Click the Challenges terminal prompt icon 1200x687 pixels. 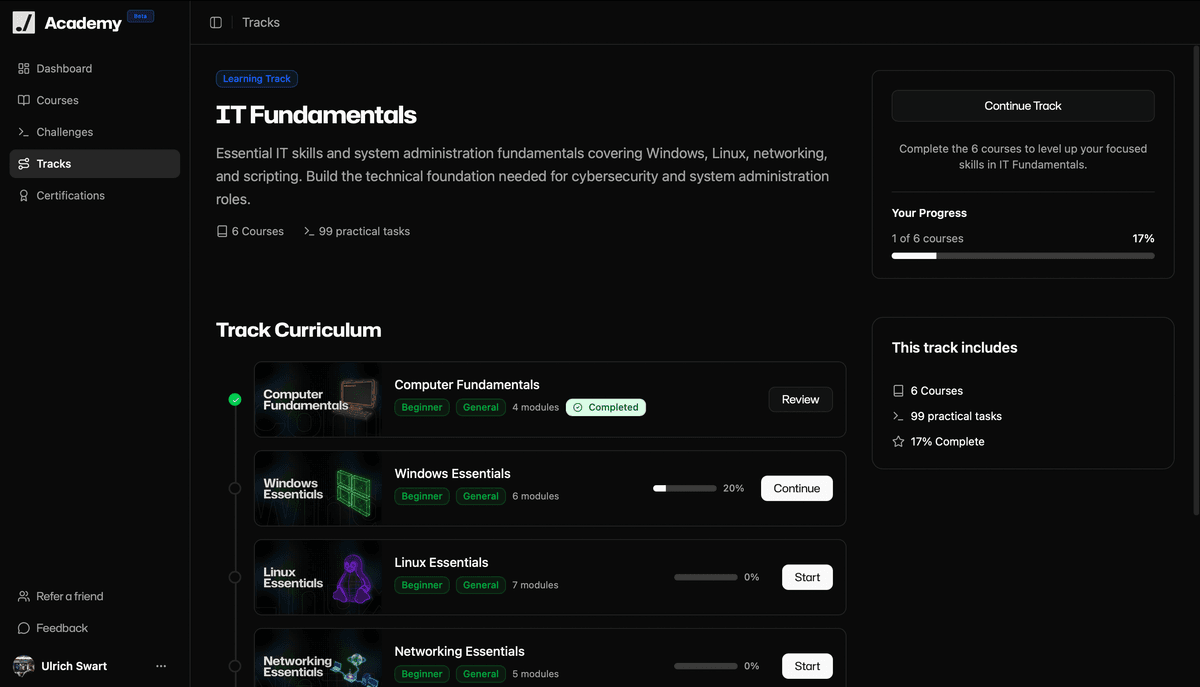(22, 131)
